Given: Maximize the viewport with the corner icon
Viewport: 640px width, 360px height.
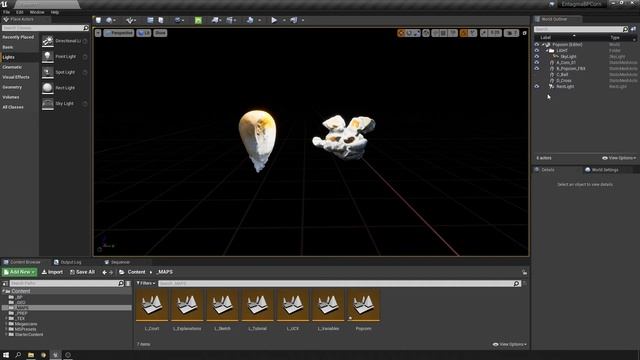Looking at the screenshot, I should pyautogui.click(x=524, y=33).
